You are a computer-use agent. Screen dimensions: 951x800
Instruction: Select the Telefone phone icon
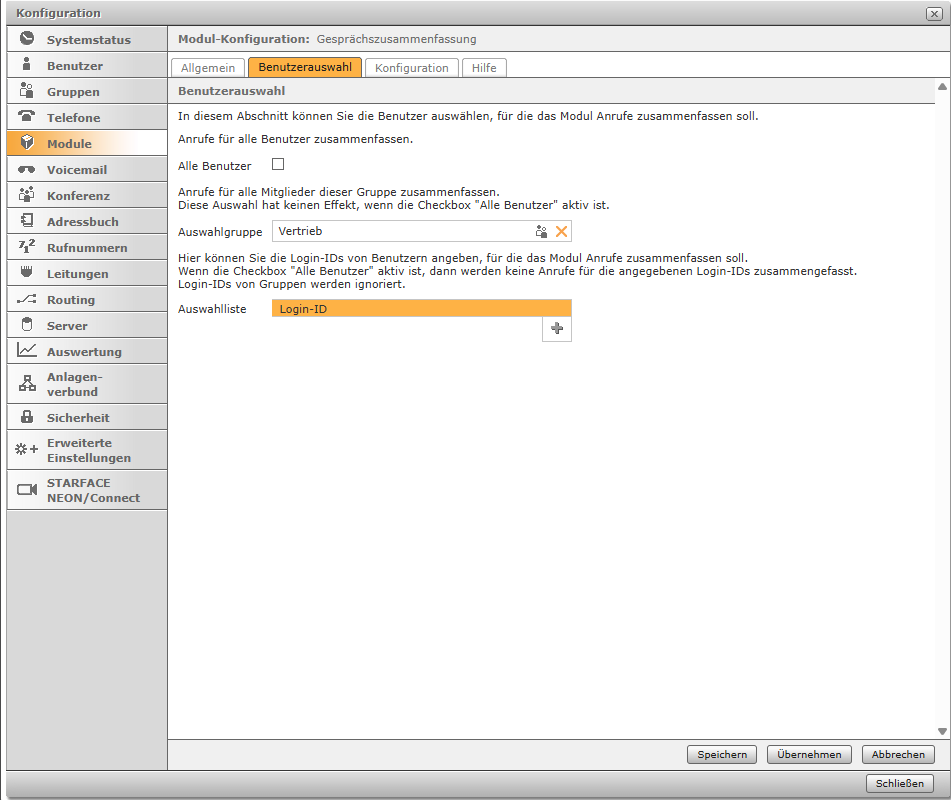(27, 117)
